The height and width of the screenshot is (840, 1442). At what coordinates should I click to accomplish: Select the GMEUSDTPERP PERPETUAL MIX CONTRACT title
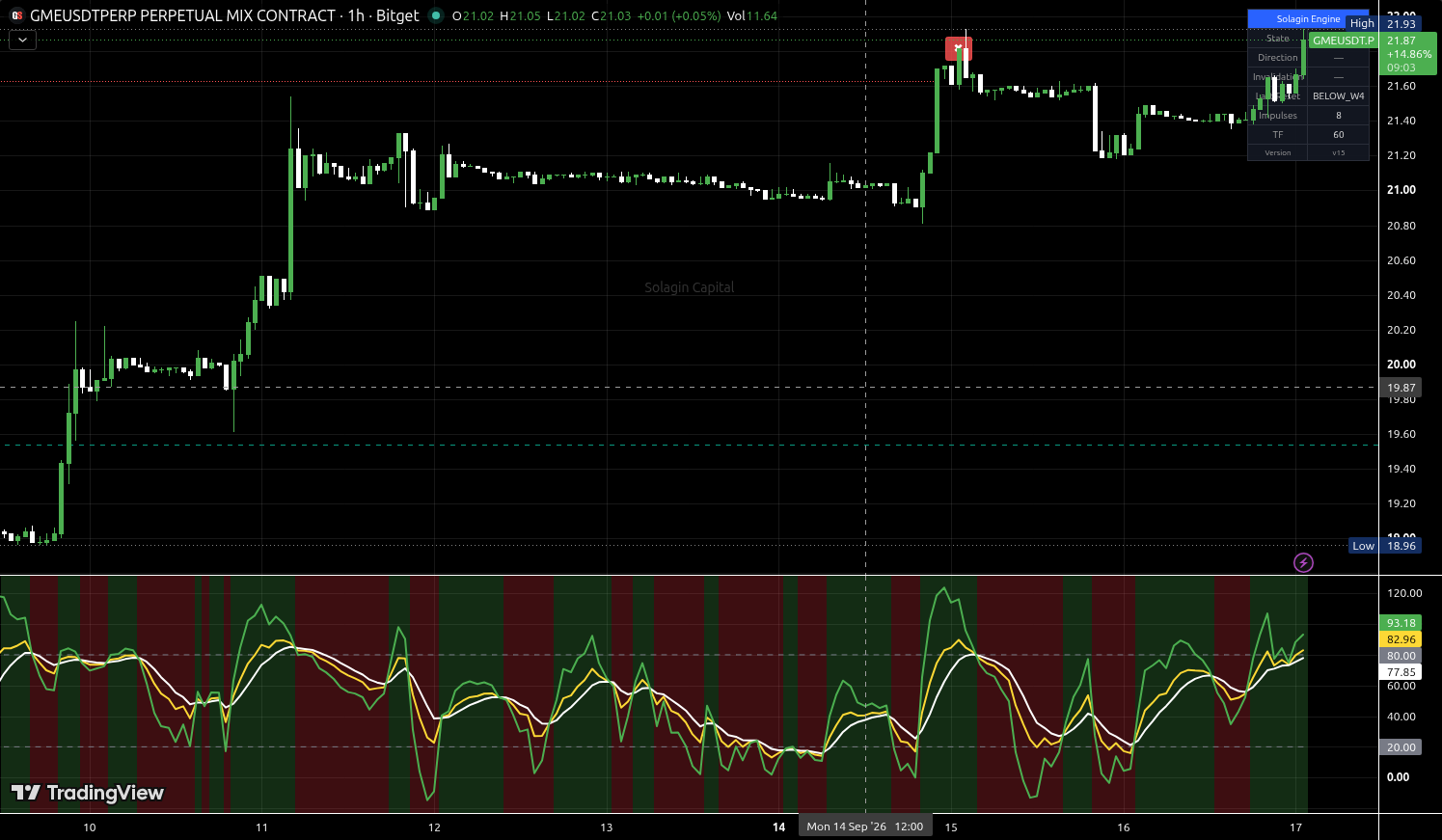(x=183, y=15)
